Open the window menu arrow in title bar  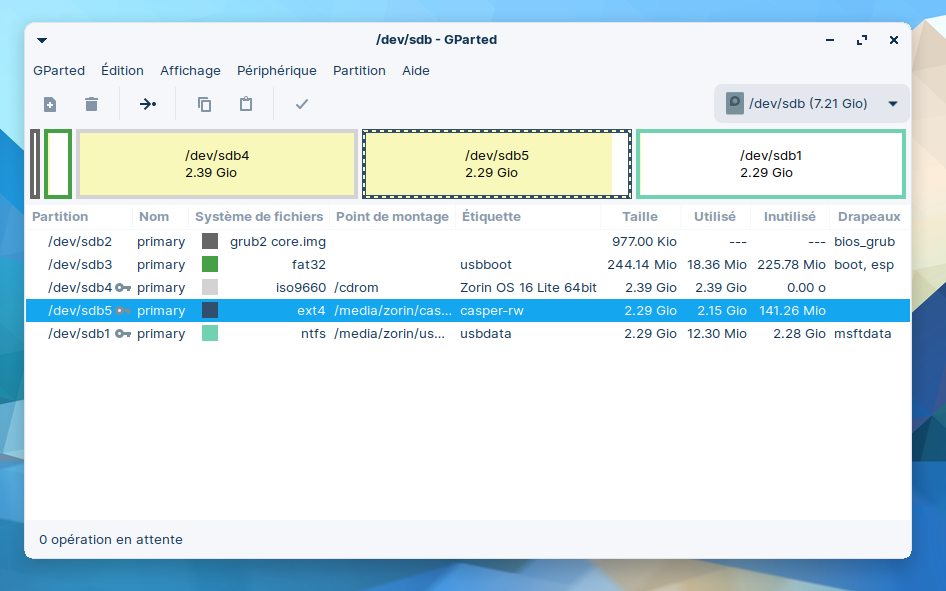pyautogui.click(x=42, y=40)
